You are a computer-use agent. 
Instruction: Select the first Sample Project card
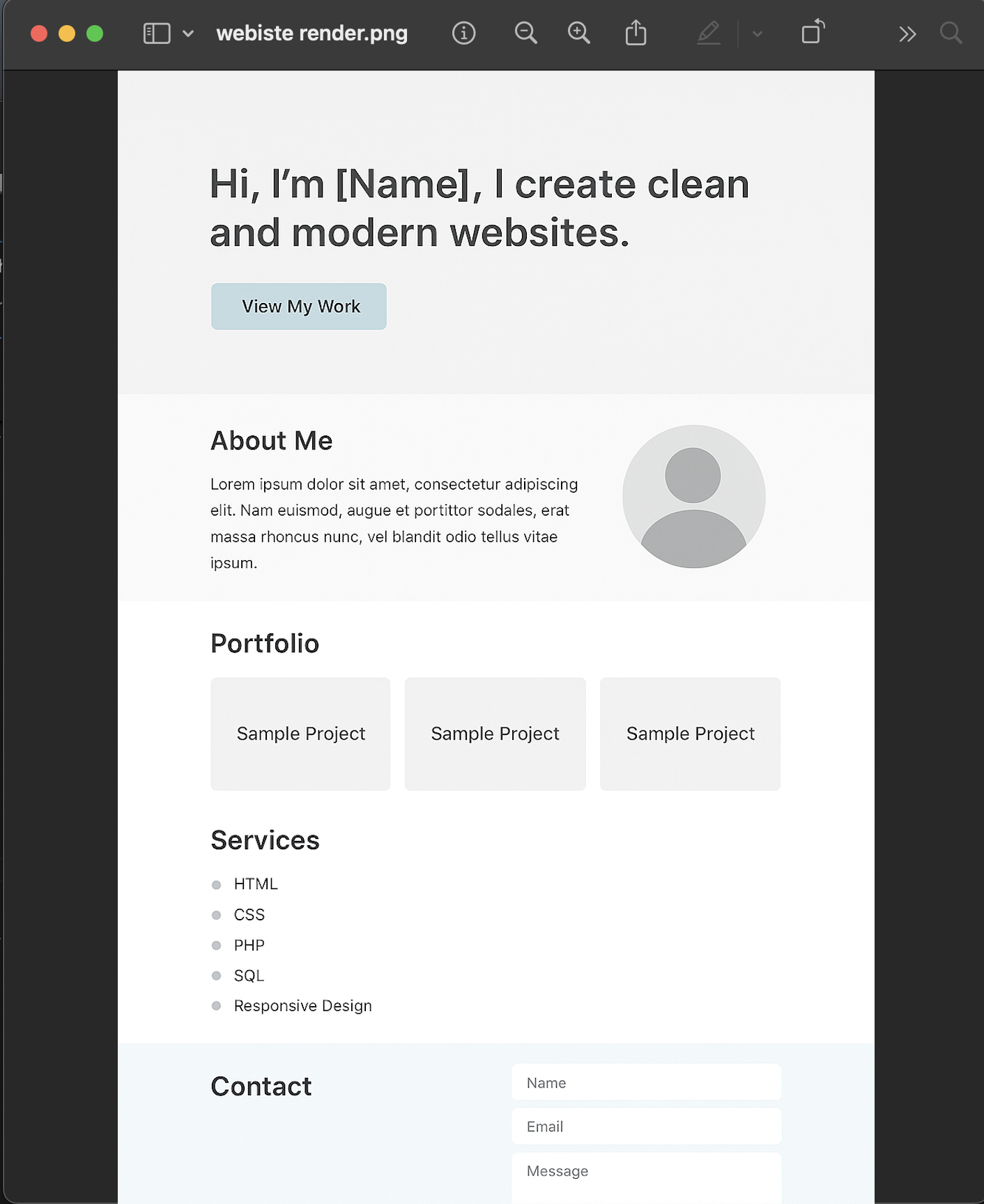pos(300,734)
